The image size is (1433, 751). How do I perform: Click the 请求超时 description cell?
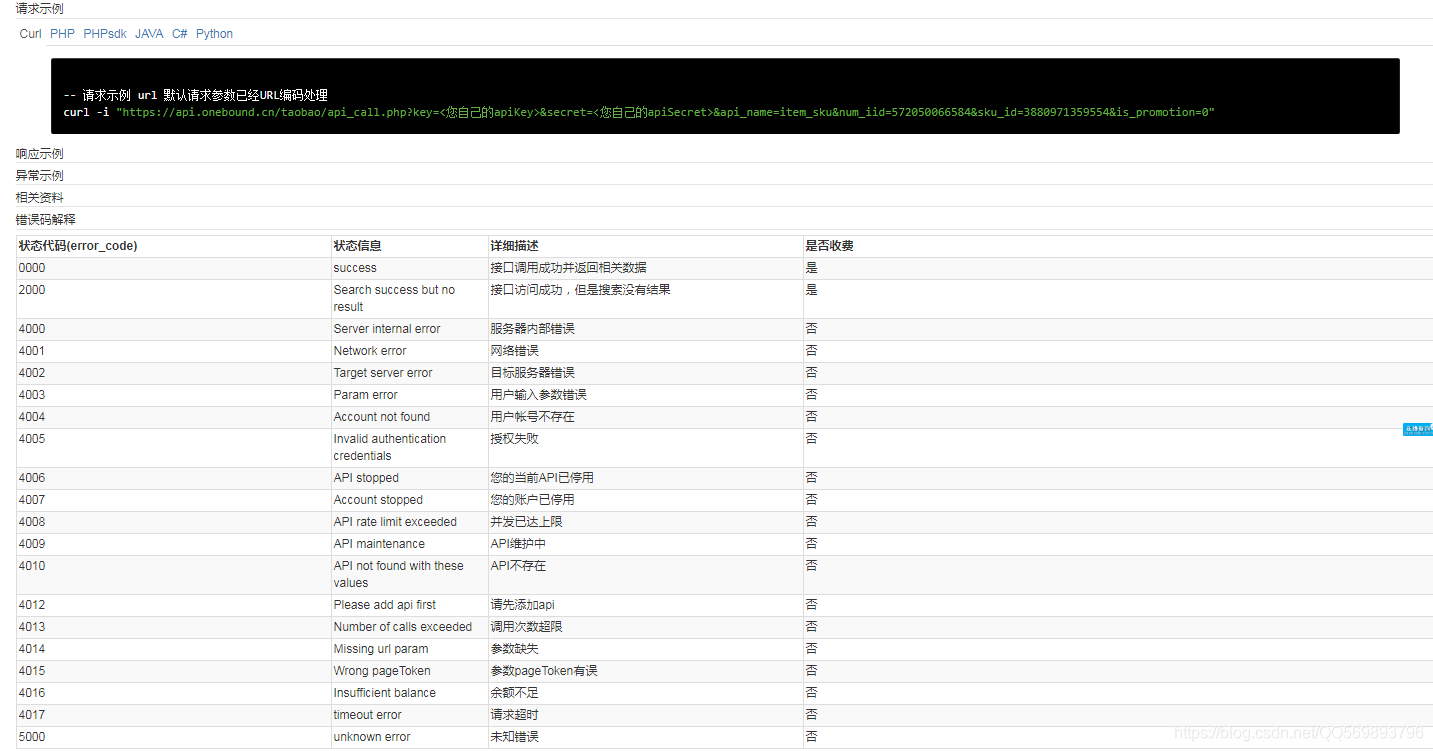645,715
